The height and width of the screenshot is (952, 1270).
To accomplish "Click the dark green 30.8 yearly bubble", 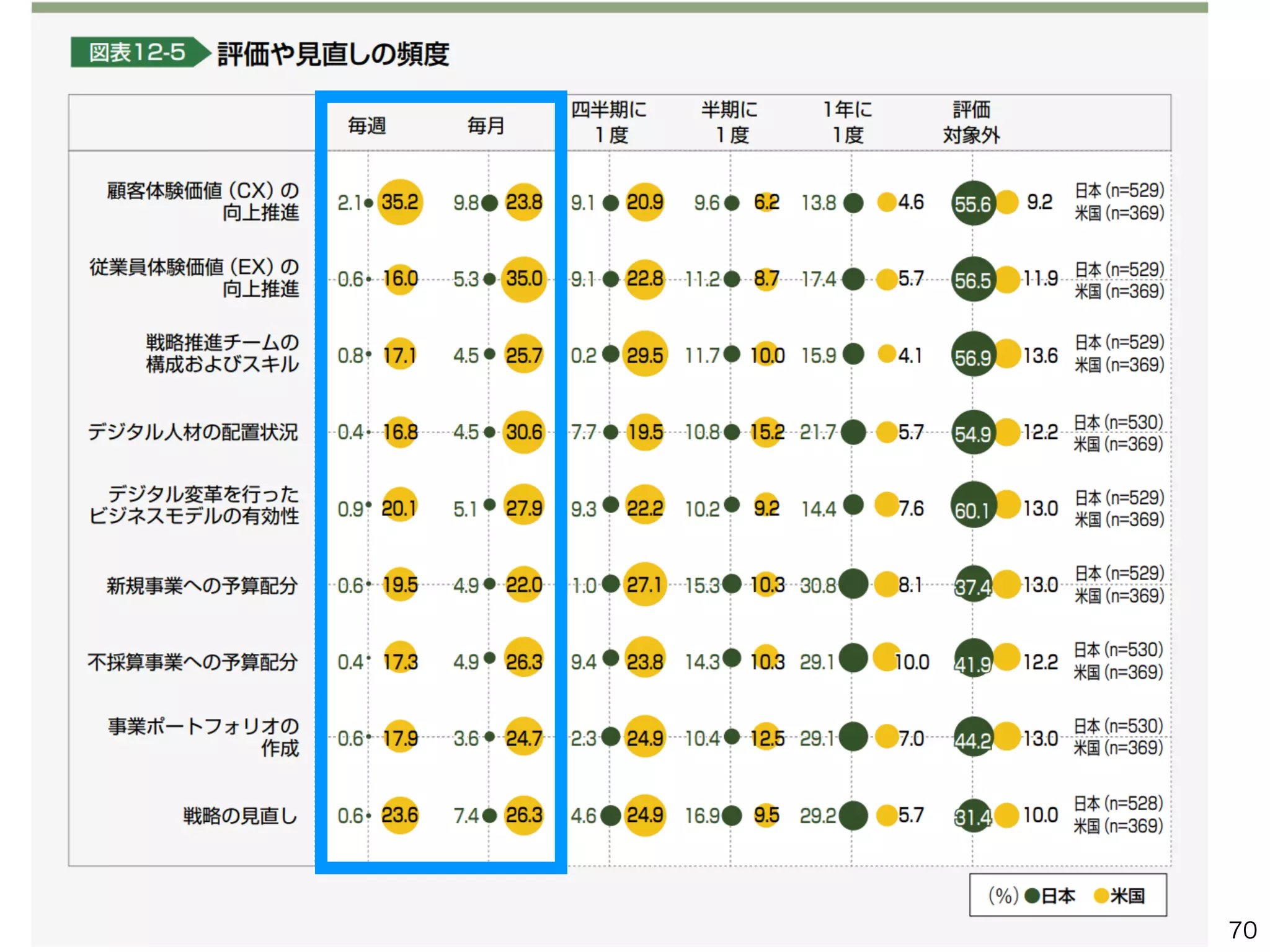I will 853,584.
